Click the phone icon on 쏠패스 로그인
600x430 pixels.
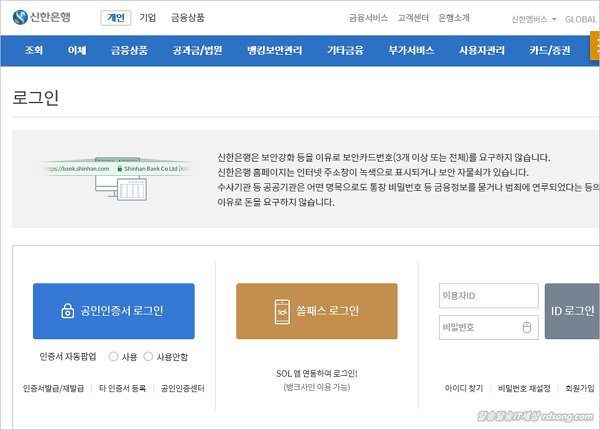click(x=282, y=311)
